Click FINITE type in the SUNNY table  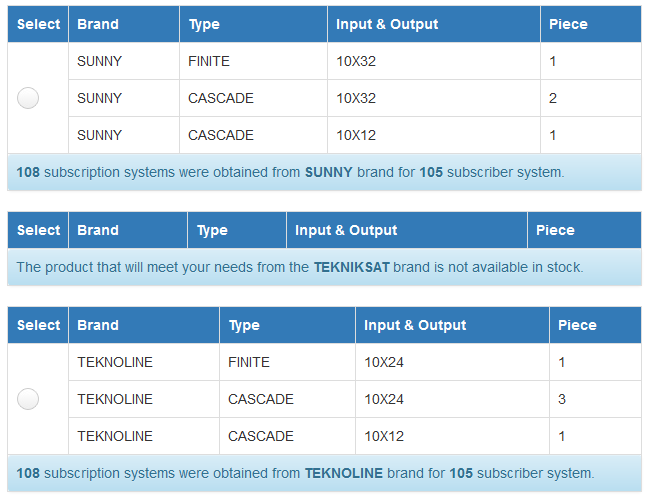[x=209, y=61]
